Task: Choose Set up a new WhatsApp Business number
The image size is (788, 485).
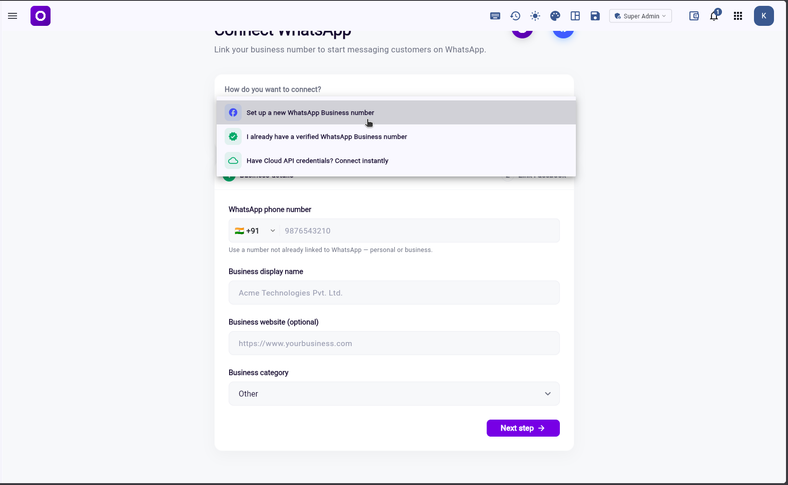Action: (x=396, y=113)
